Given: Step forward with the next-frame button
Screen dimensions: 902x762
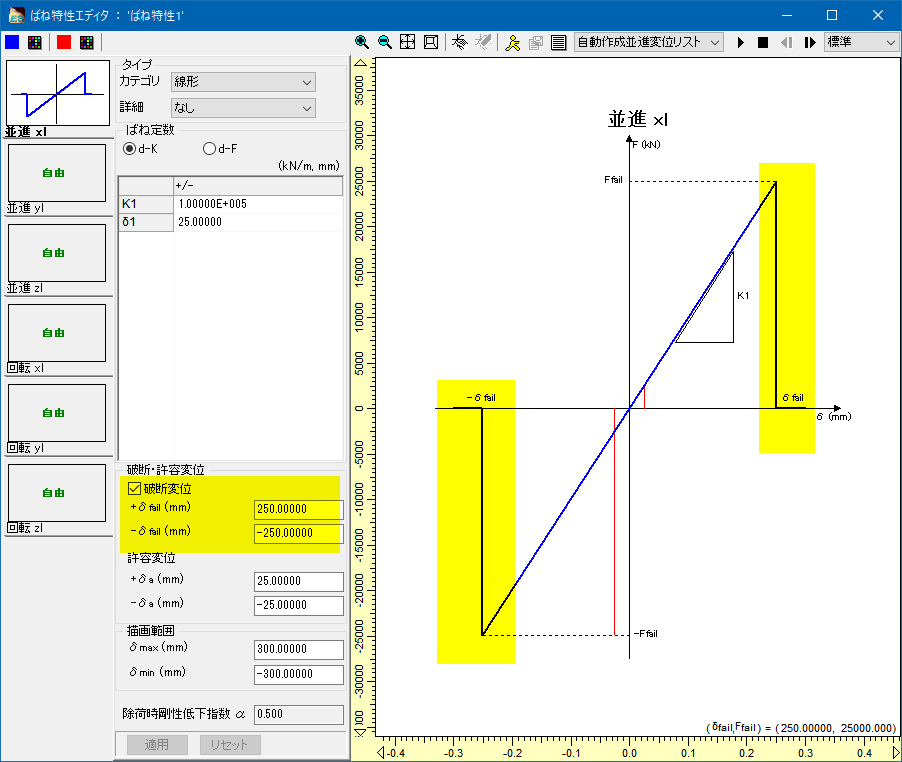Looking at the screenshot, I should tap(809, 42).
